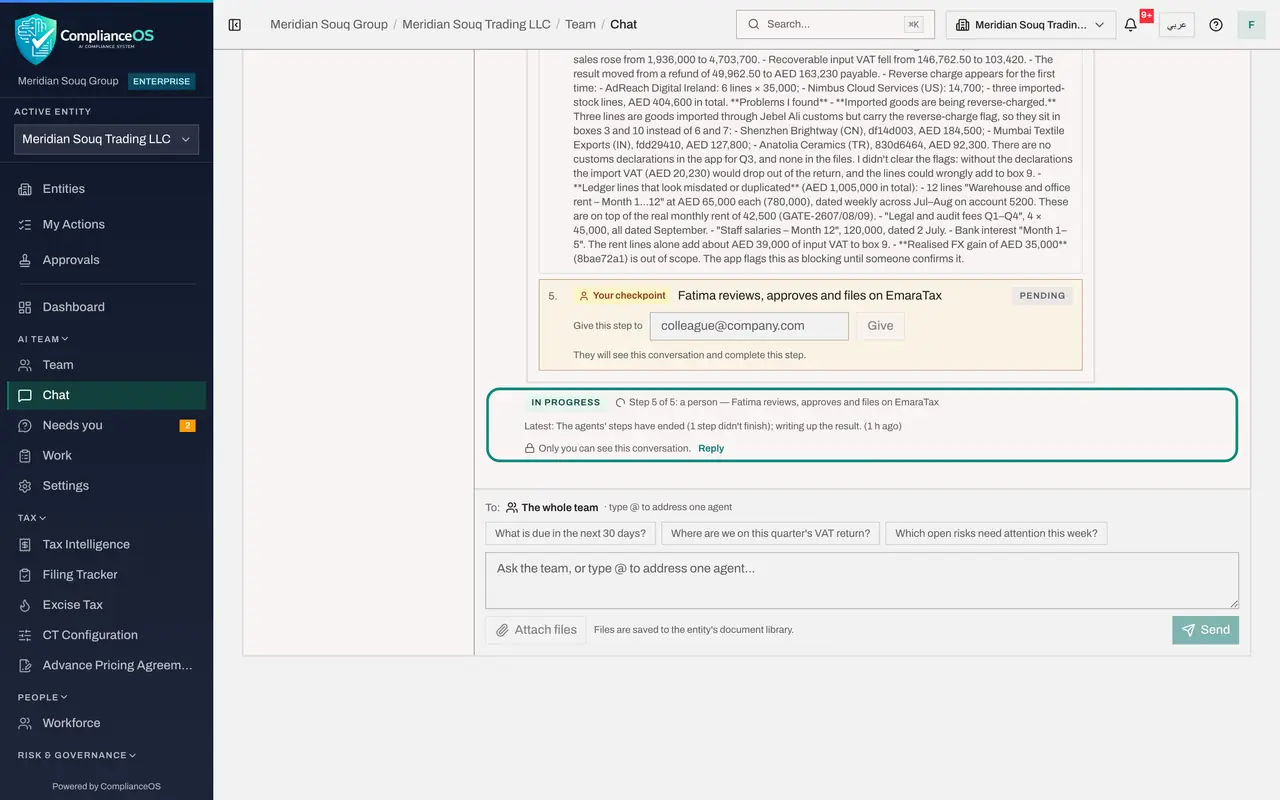
Task: Collapse the AI TEAM section
Action: tap(43, 339)
